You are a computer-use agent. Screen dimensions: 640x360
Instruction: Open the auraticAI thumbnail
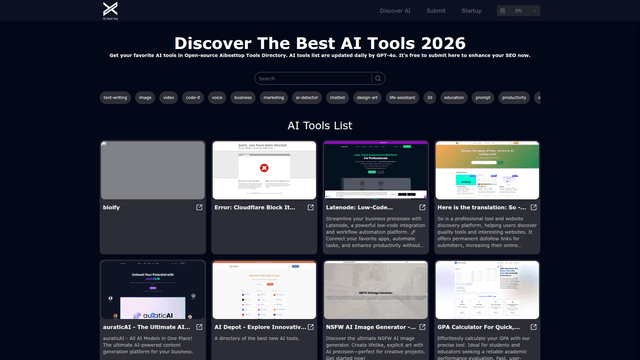[153, 290]
